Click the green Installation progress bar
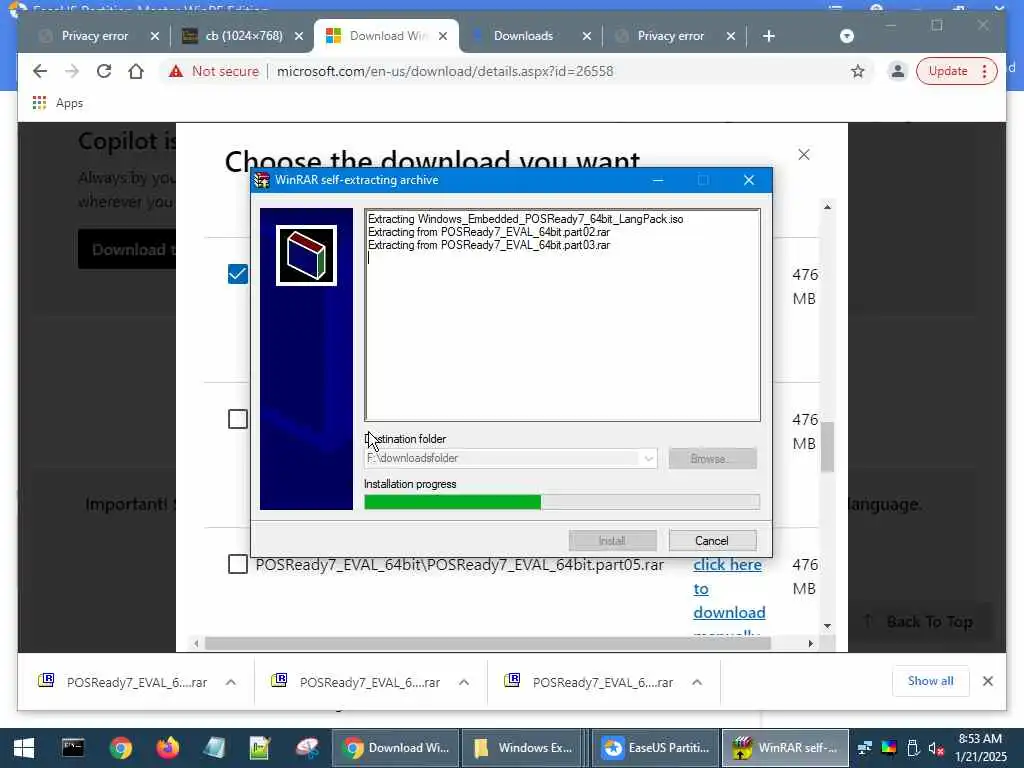The width and height of the screenshot is (1024, 768). point(452,502)
